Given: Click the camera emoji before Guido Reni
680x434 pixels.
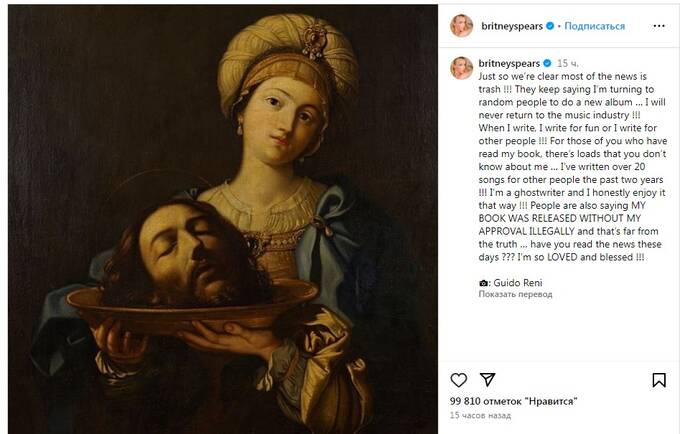Looking at the screenshot, I should (484, 284).
